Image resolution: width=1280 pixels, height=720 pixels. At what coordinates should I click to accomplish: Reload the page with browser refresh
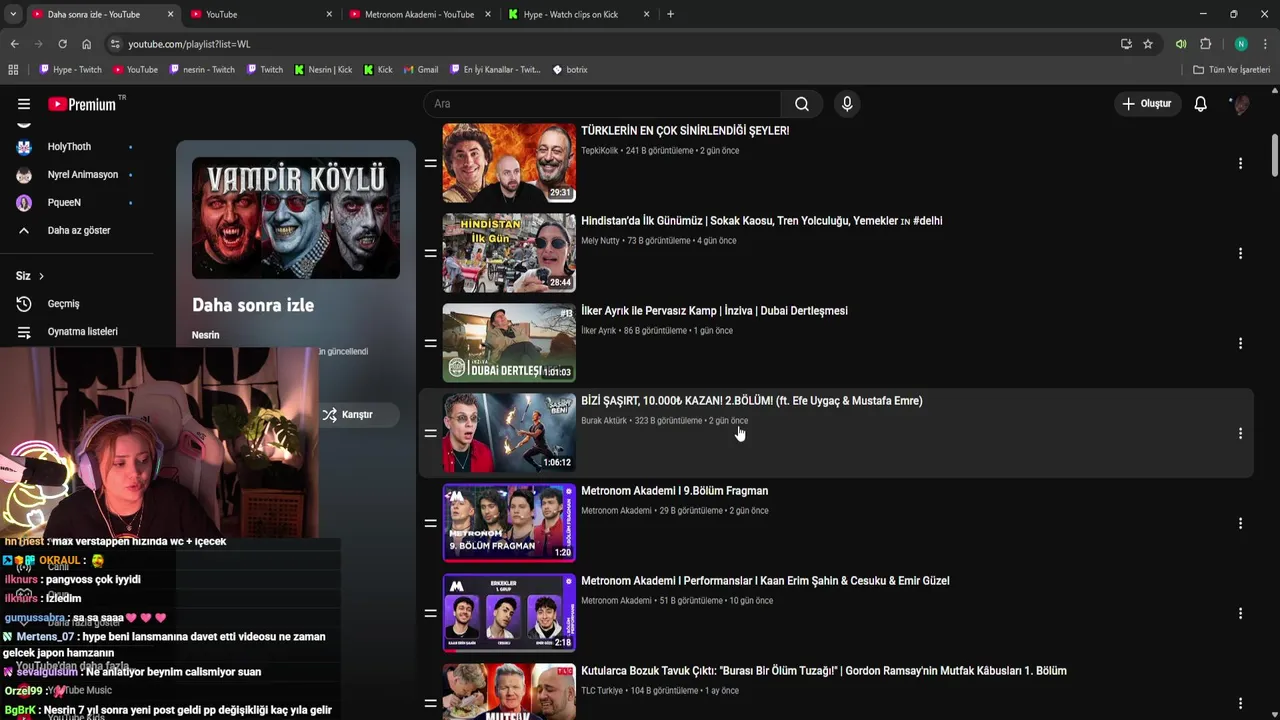62,44
